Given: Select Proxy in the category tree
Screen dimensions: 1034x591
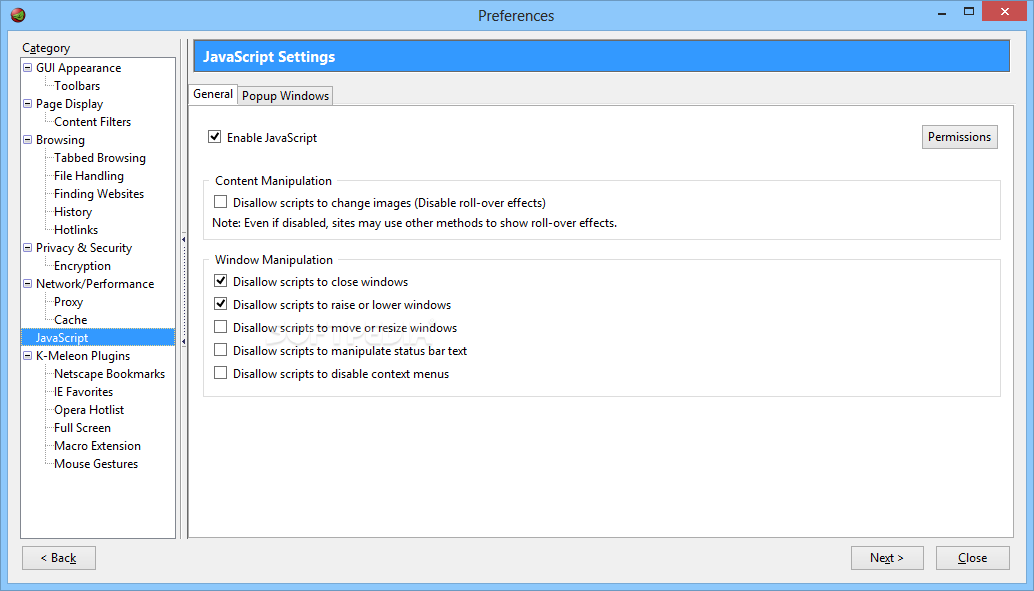Looking at the screenshot, I should (x=68, y=302).
